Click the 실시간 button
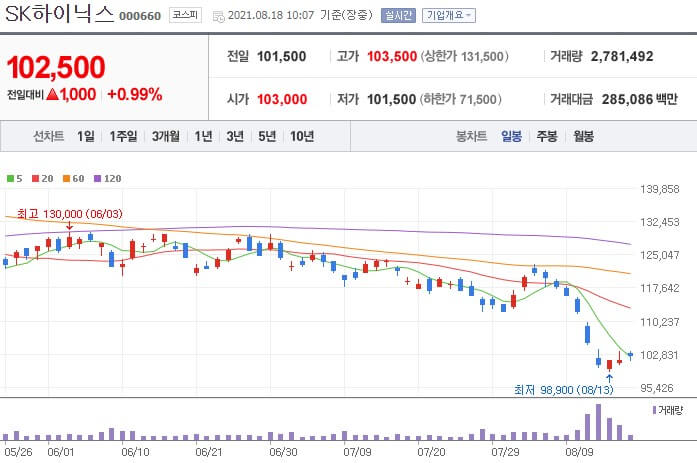Viewport: 697px width, 463px height. click(x=398, y=16)
